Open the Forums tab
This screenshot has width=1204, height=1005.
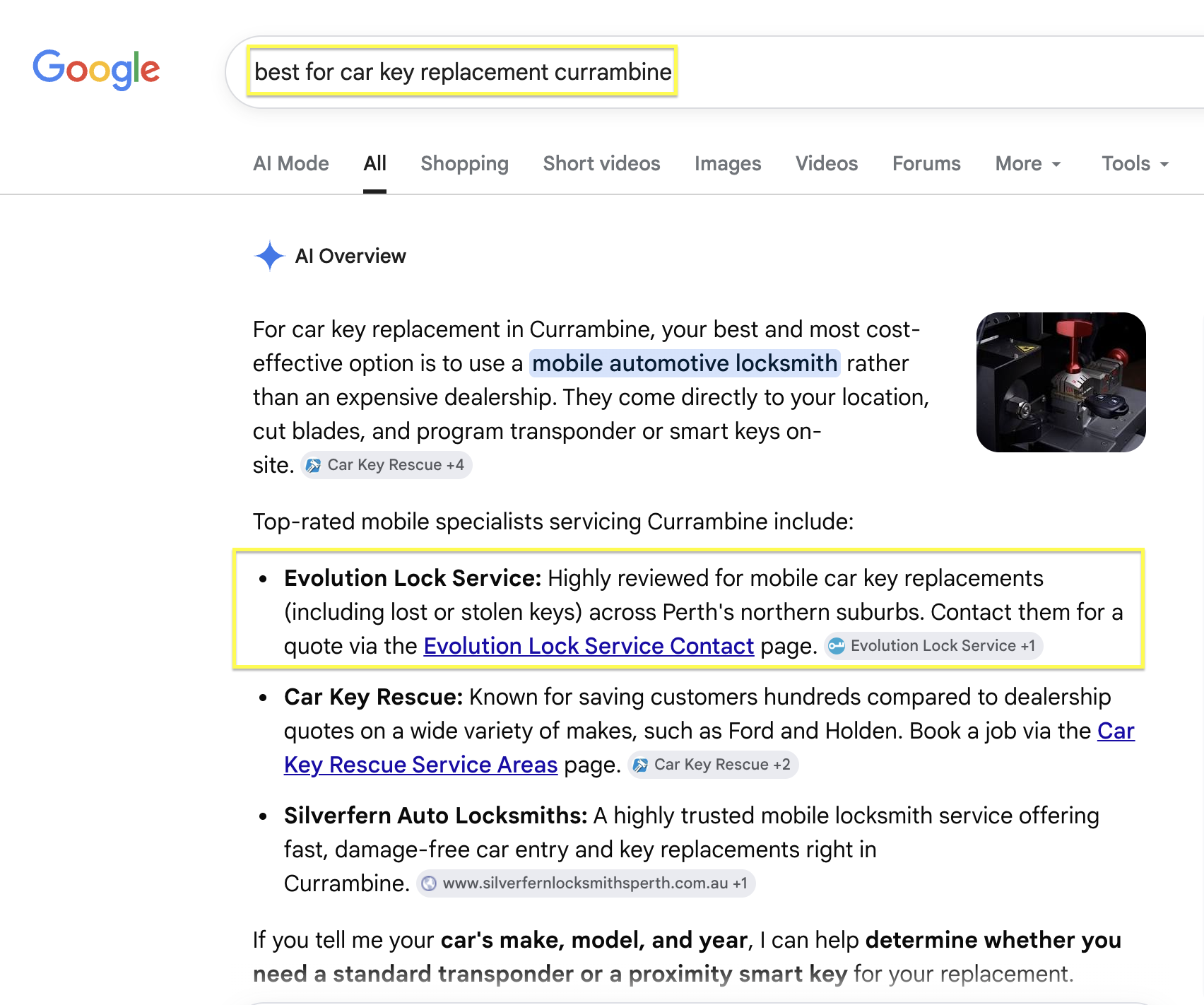coord(926,164)
